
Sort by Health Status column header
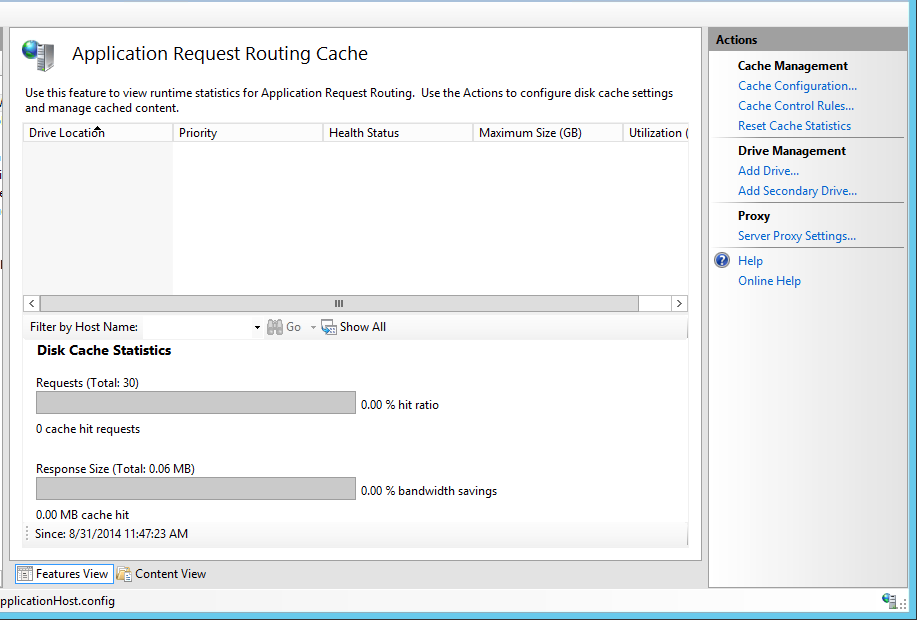coord(398,133)
